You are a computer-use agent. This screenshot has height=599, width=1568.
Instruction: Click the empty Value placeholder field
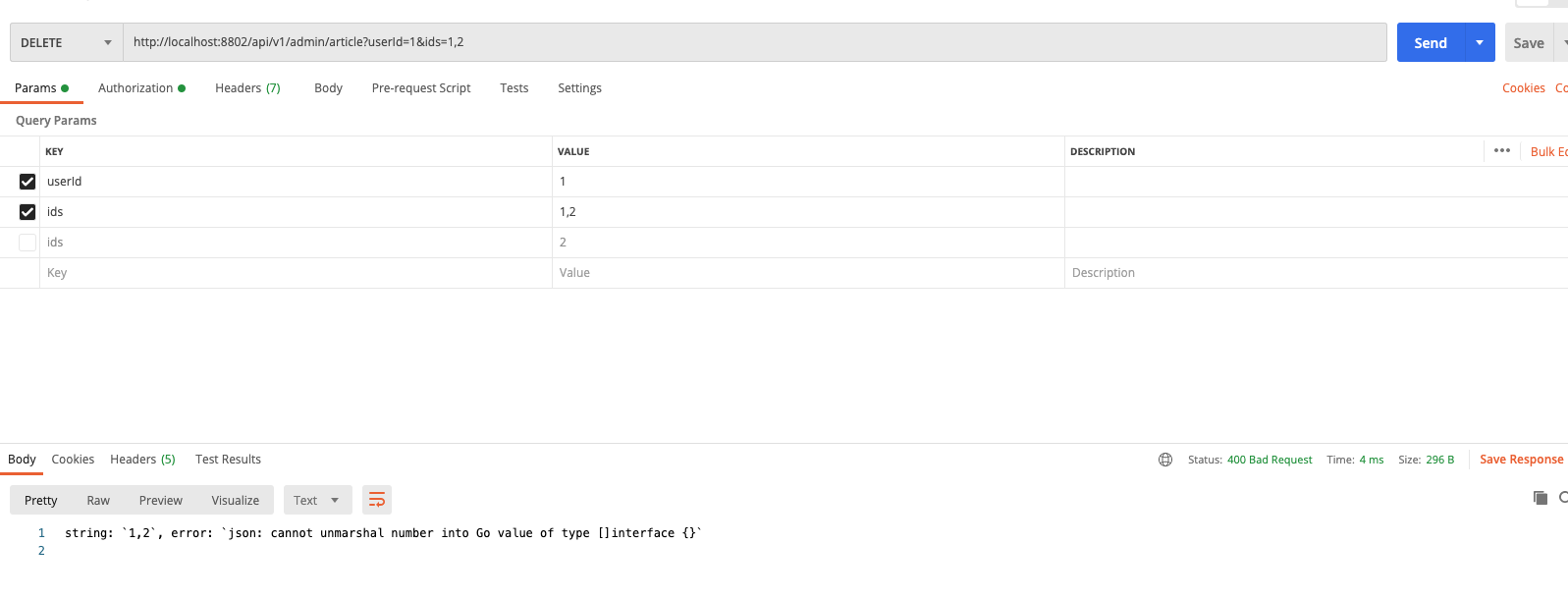click(808, 273)
